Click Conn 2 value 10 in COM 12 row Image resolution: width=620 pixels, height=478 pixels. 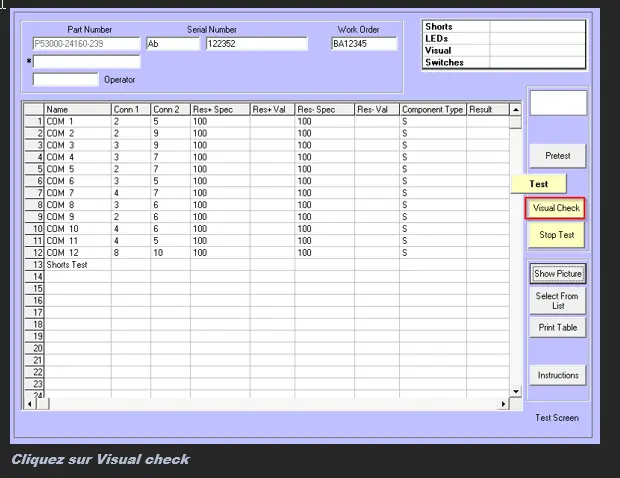170,253
